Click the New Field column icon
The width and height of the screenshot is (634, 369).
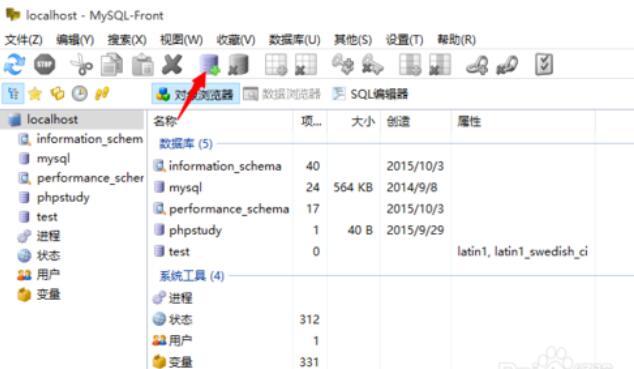410,65
